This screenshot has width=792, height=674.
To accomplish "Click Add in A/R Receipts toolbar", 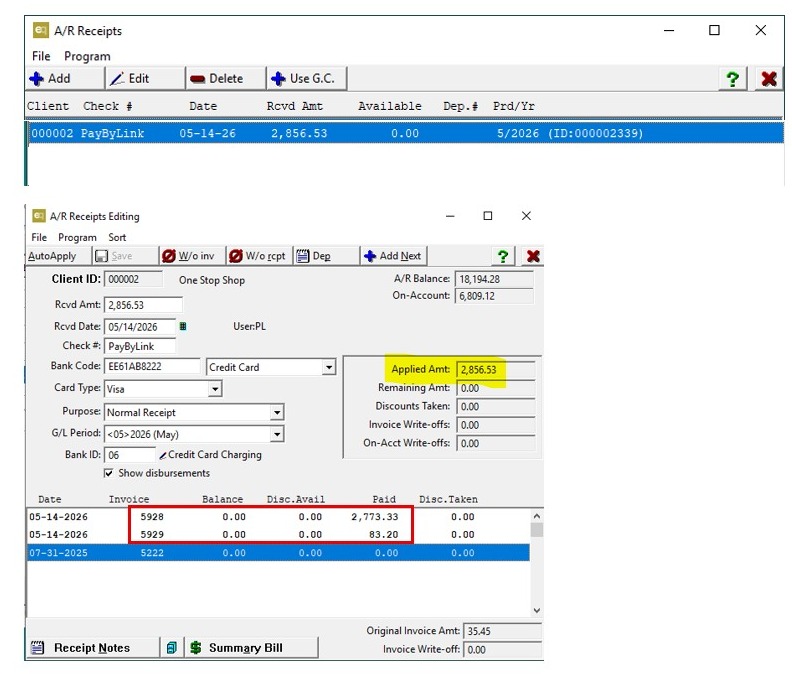I will click(x=65, y=79).
